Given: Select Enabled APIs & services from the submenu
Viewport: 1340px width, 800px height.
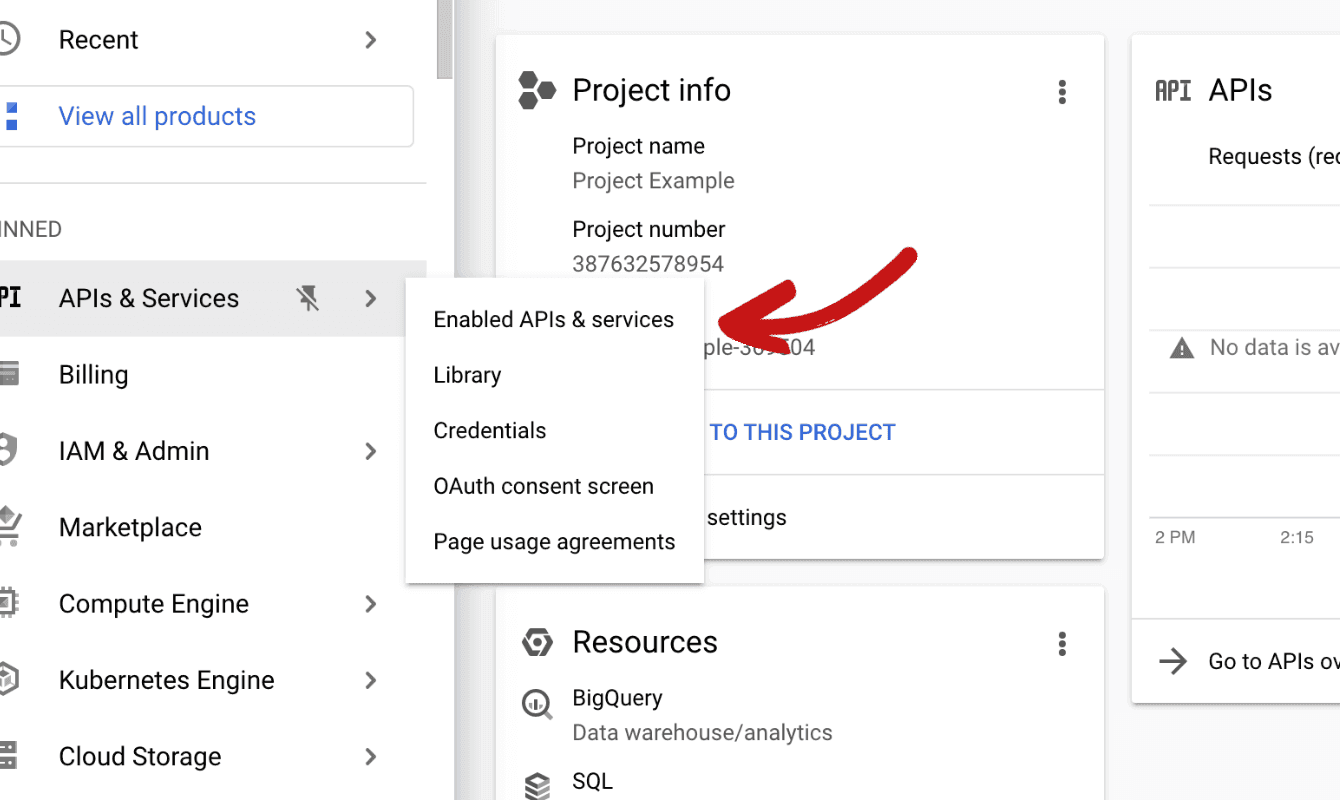Looking at the screenshot, I should pyautogui.click(x=554, y=320).
